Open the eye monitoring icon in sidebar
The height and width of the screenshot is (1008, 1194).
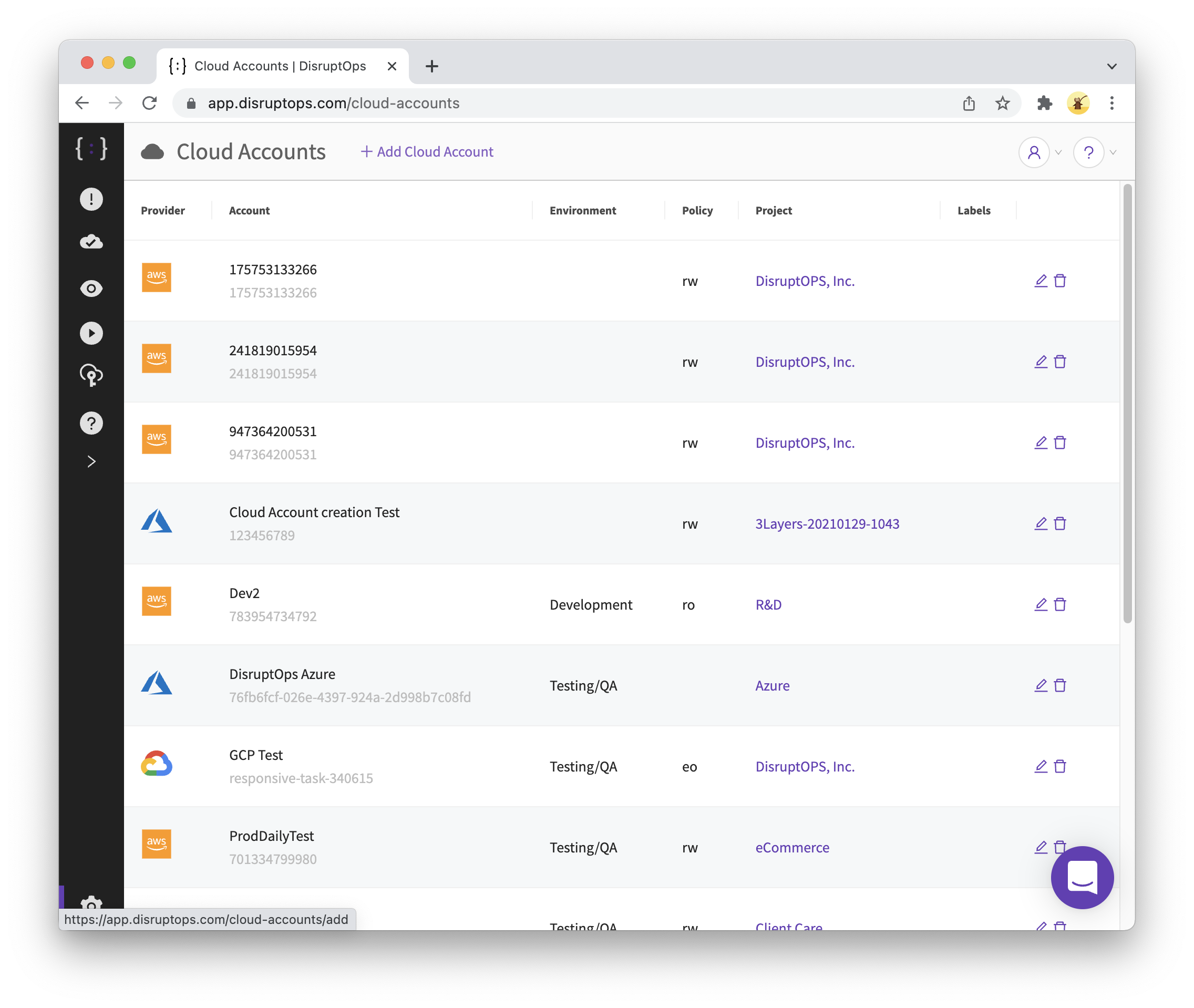[91, 289]
